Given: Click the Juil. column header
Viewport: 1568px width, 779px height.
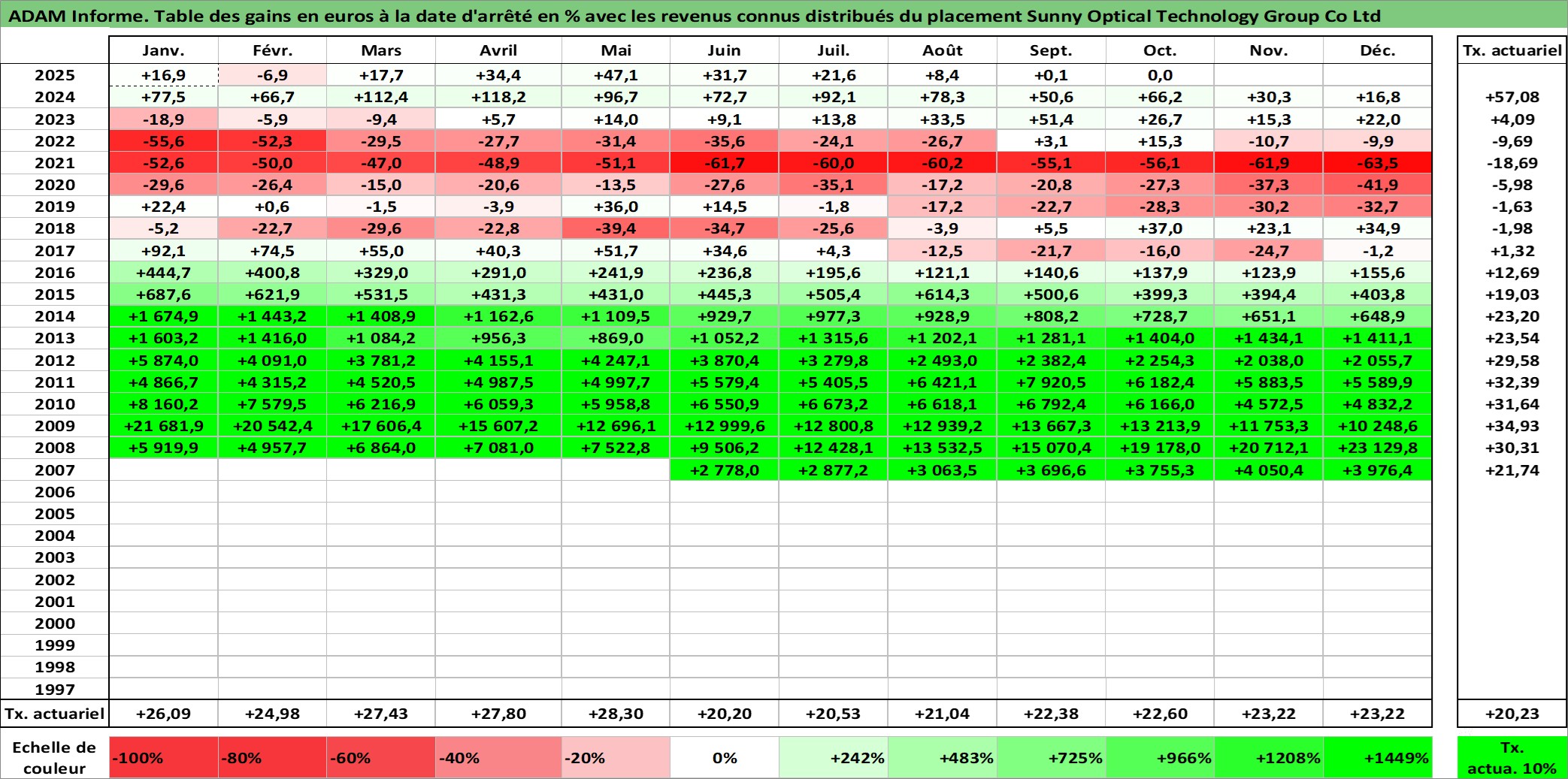Looking at the screenshot, I should 834,50.
